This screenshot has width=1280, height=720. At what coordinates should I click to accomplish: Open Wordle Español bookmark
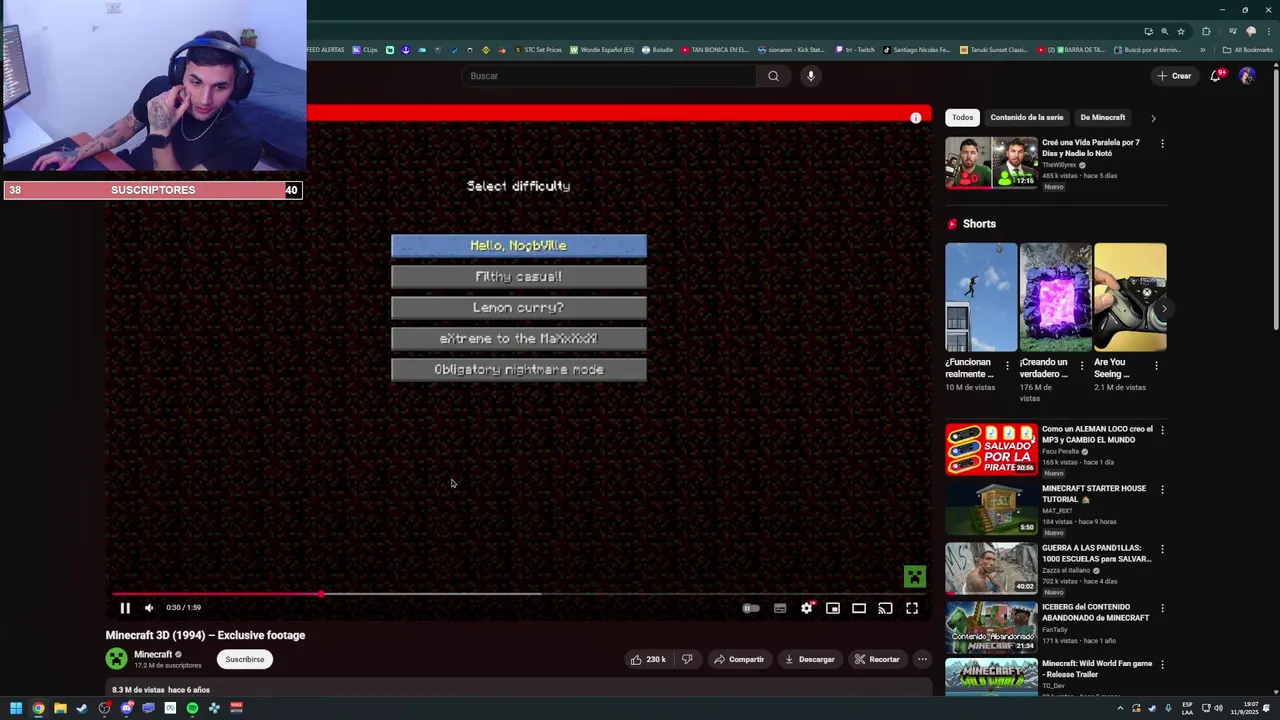click(x=602, y=50)
